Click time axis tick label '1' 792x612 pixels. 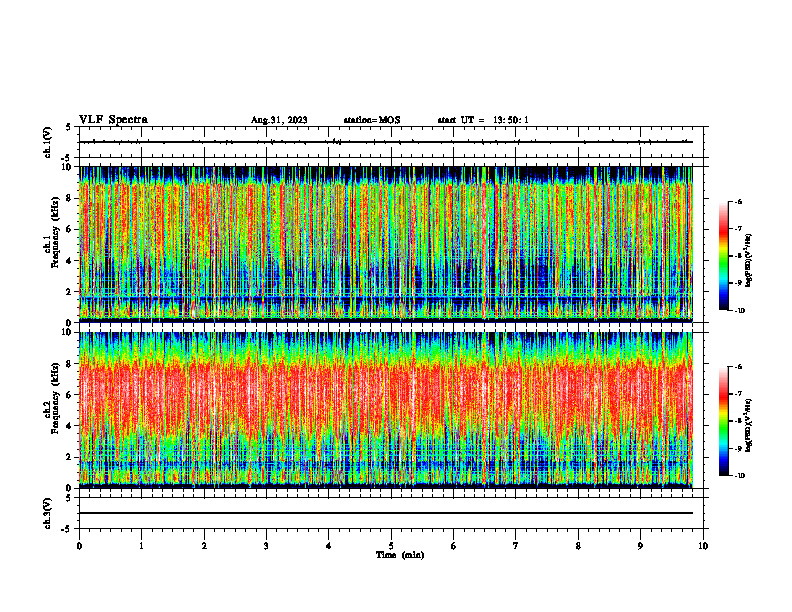click(141, 546)
